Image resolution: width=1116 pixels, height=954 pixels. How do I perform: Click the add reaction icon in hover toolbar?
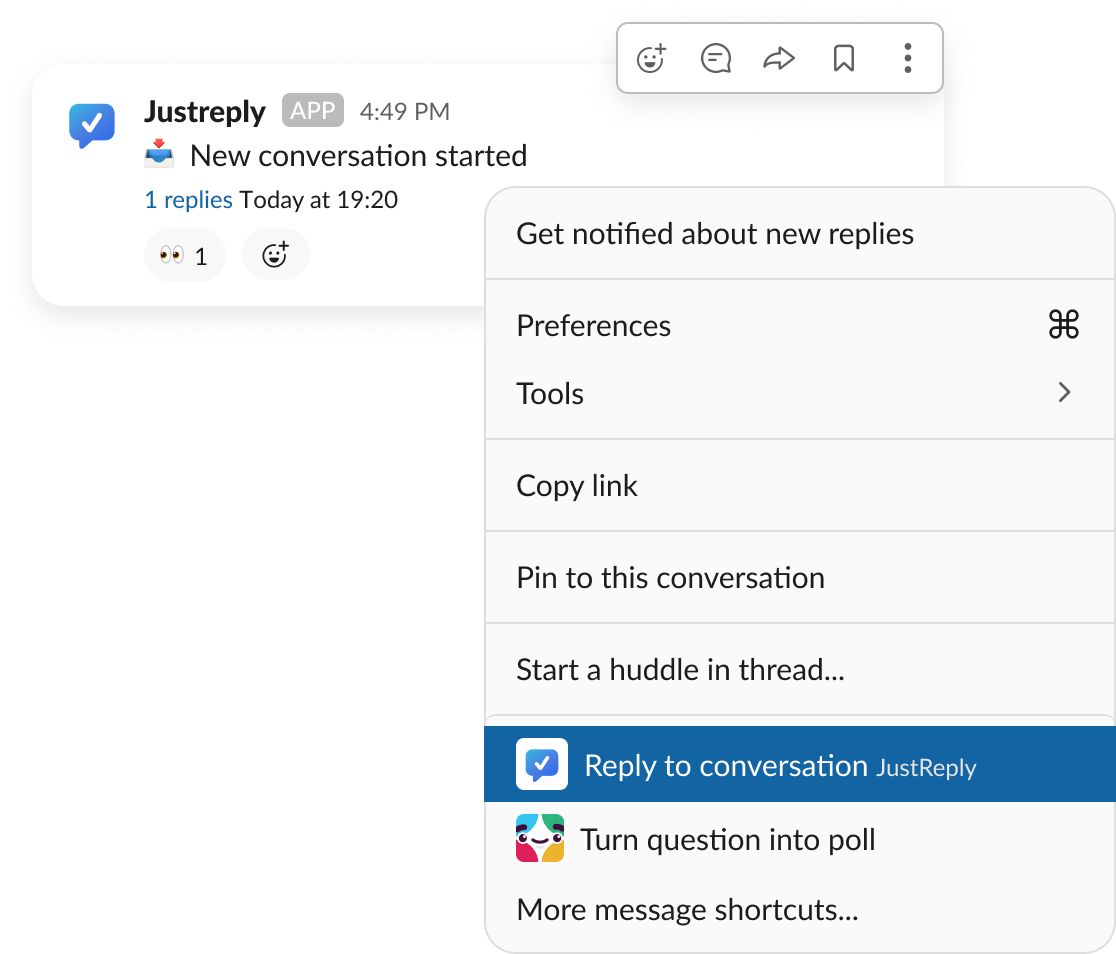[652, 59]
